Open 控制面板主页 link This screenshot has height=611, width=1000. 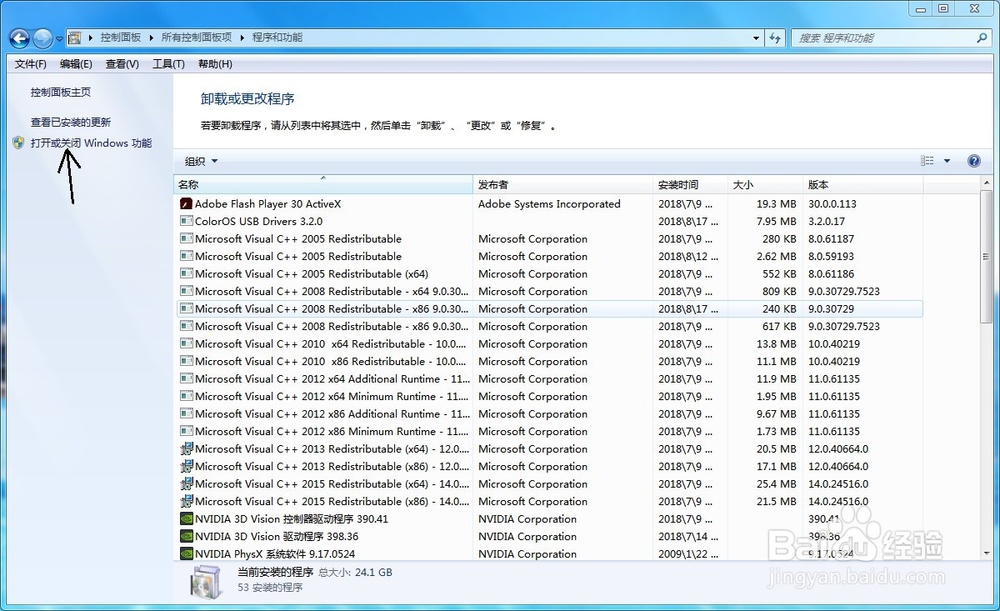tap(61, 92)
